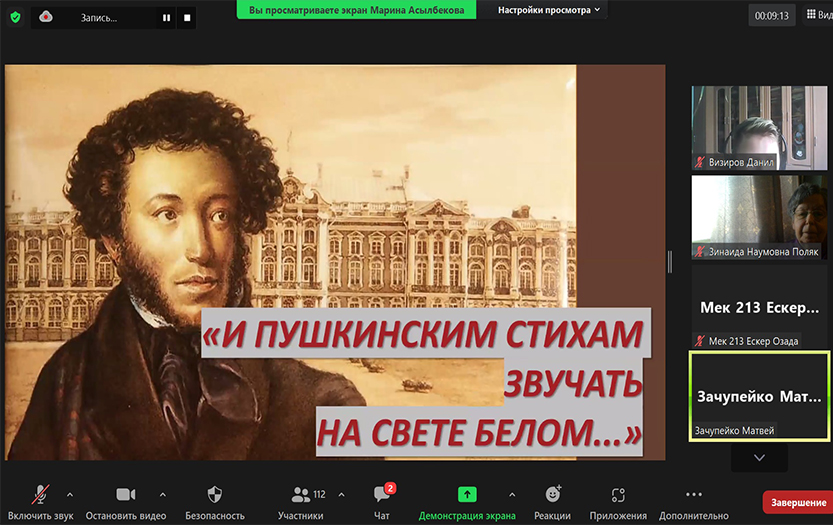
Task: Expand the arrow next to Участники
Action: click(x=341, y=494)
